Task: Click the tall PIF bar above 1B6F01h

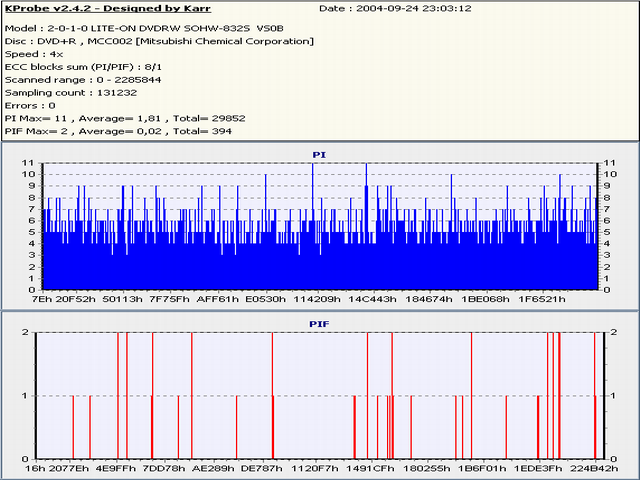Action: [x=471, y=396]
